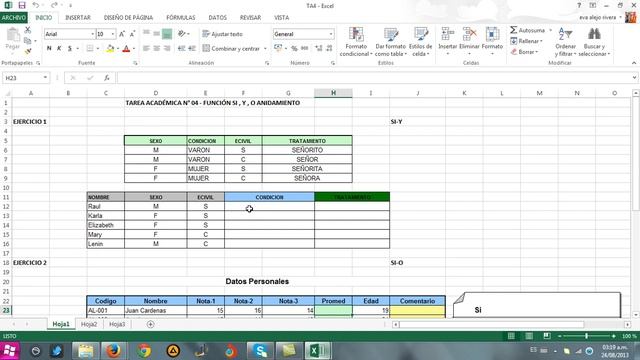Click the Undo arrow in title bar
640x360 pixels.
[x=36, y=5]
